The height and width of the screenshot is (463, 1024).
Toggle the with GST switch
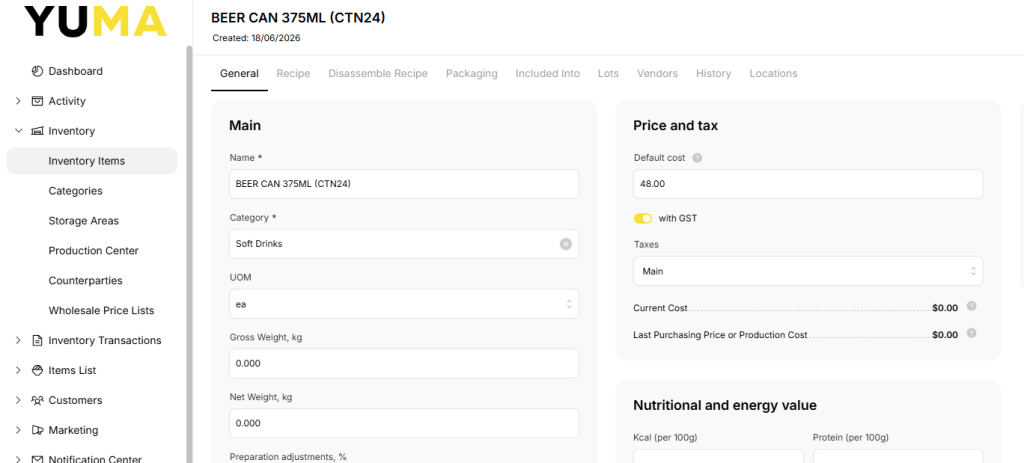(x=643, y=218)
